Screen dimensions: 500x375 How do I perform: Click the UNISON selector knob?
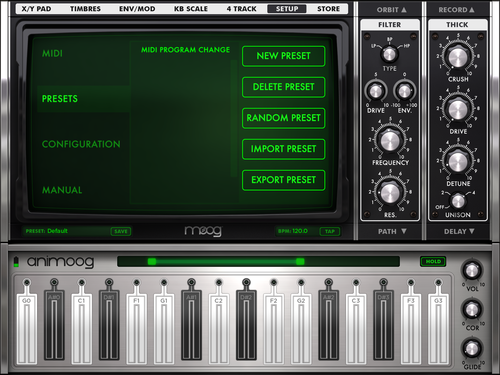point(458,201)
